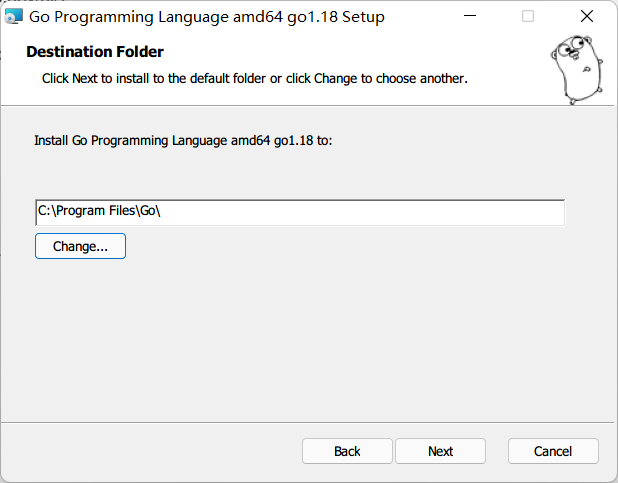Click the disabled maximize button
The width and height of the screenshot is (618, 483).
pos(528,16)
